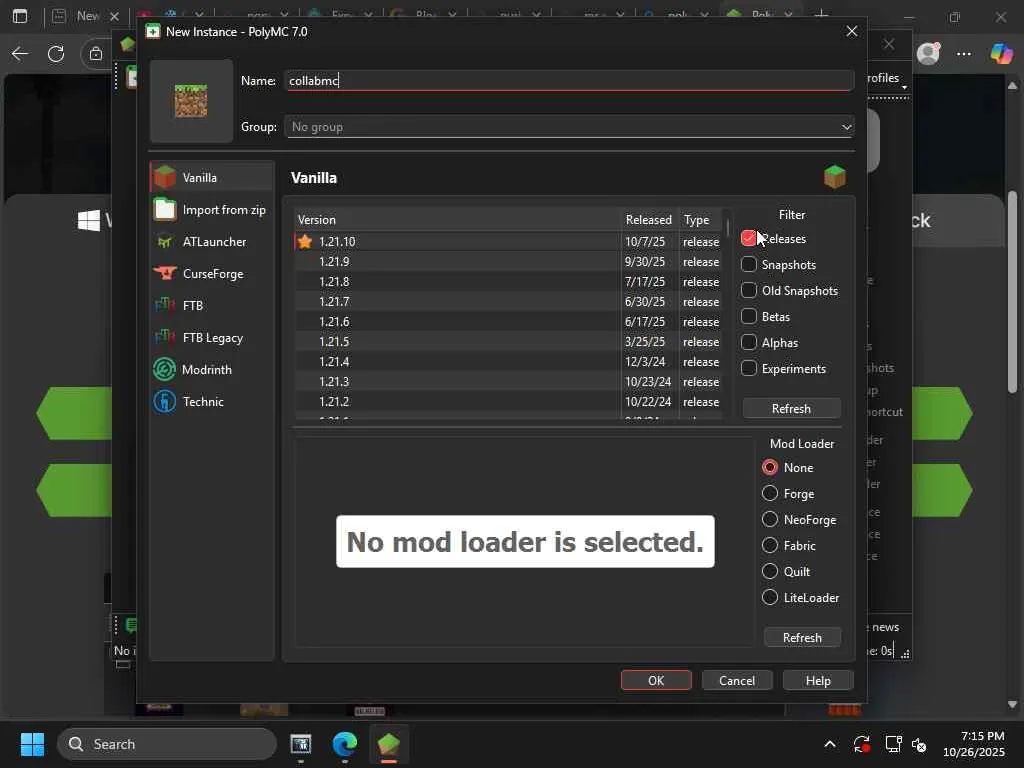The image size is (1024, 768).
Task: Open Windows Start menu
Action: [32, 744]
